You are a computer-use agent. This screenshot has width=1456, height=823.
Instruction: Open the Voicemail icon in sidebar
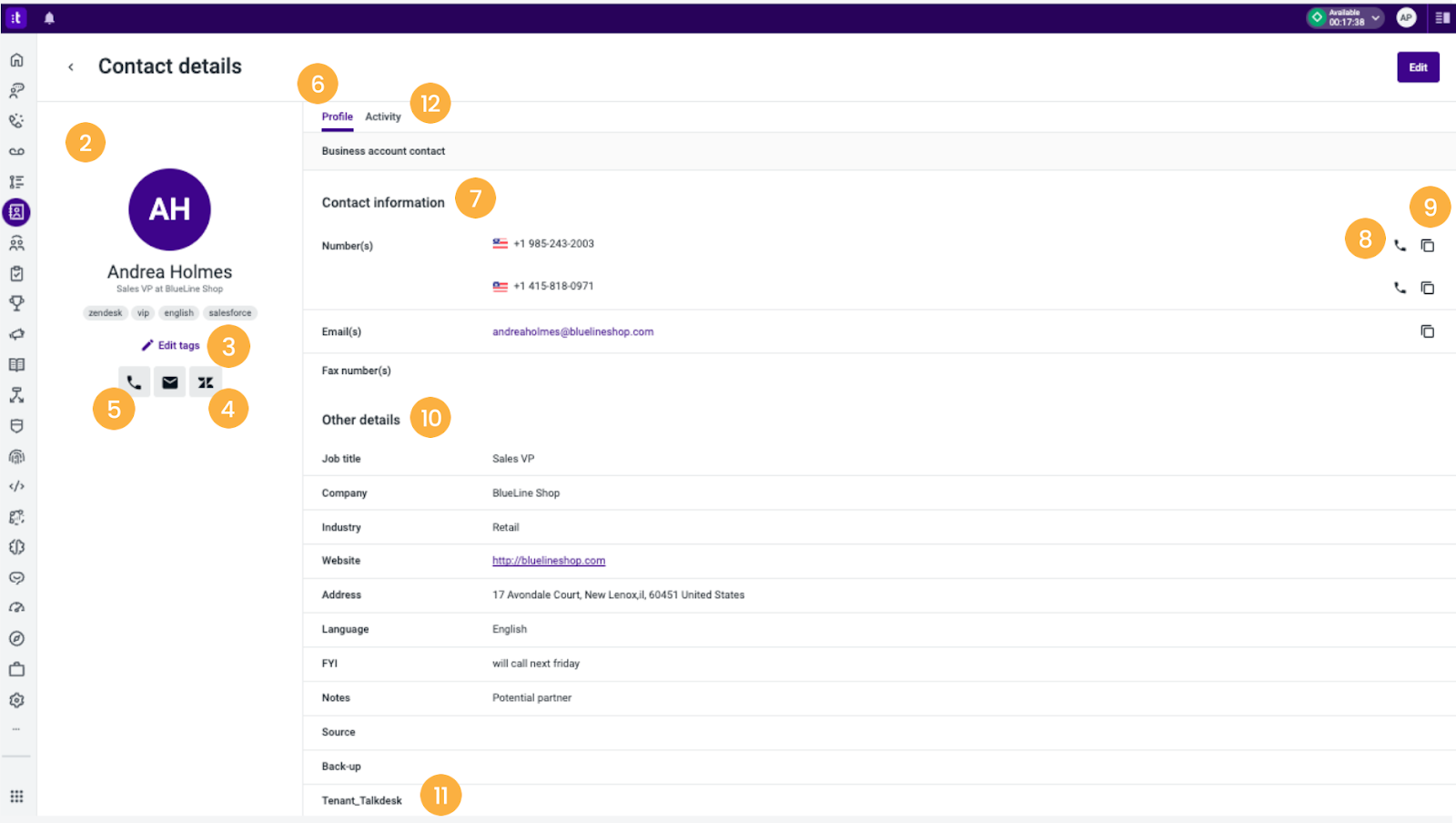[16, 151]
